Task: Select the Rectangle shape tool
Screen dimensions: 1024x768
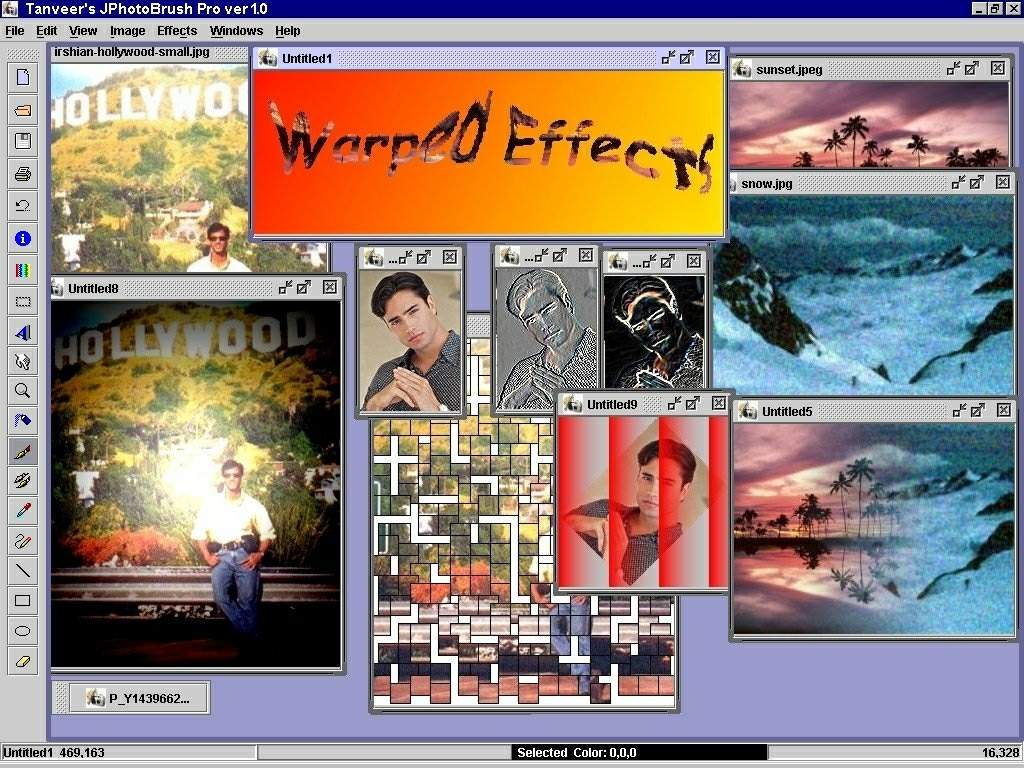Action: [23, 601]
